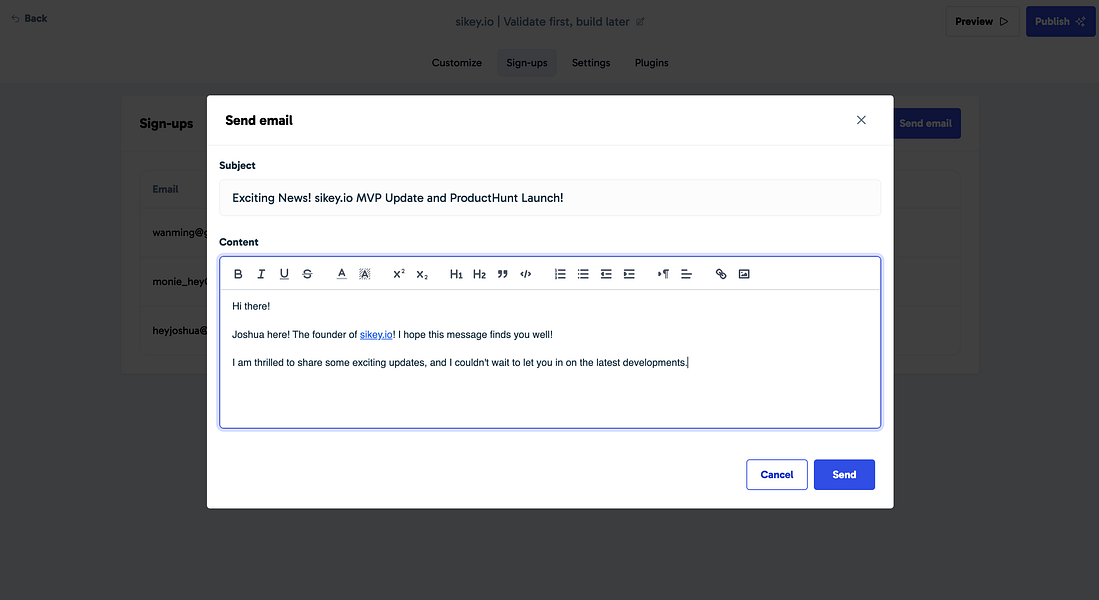Click the Preview button
Viewport: 1099px width, 600px height.
982,22
